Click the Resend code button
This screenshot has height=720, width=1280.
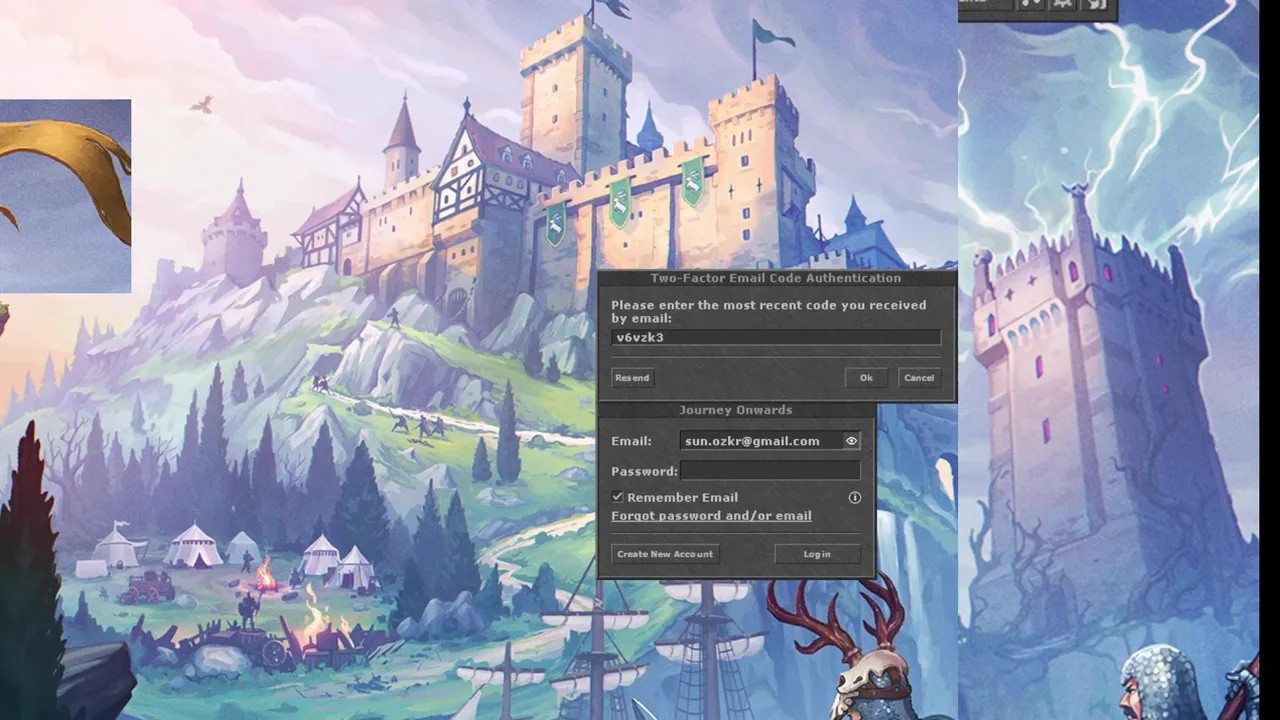[x=632, y=378]
